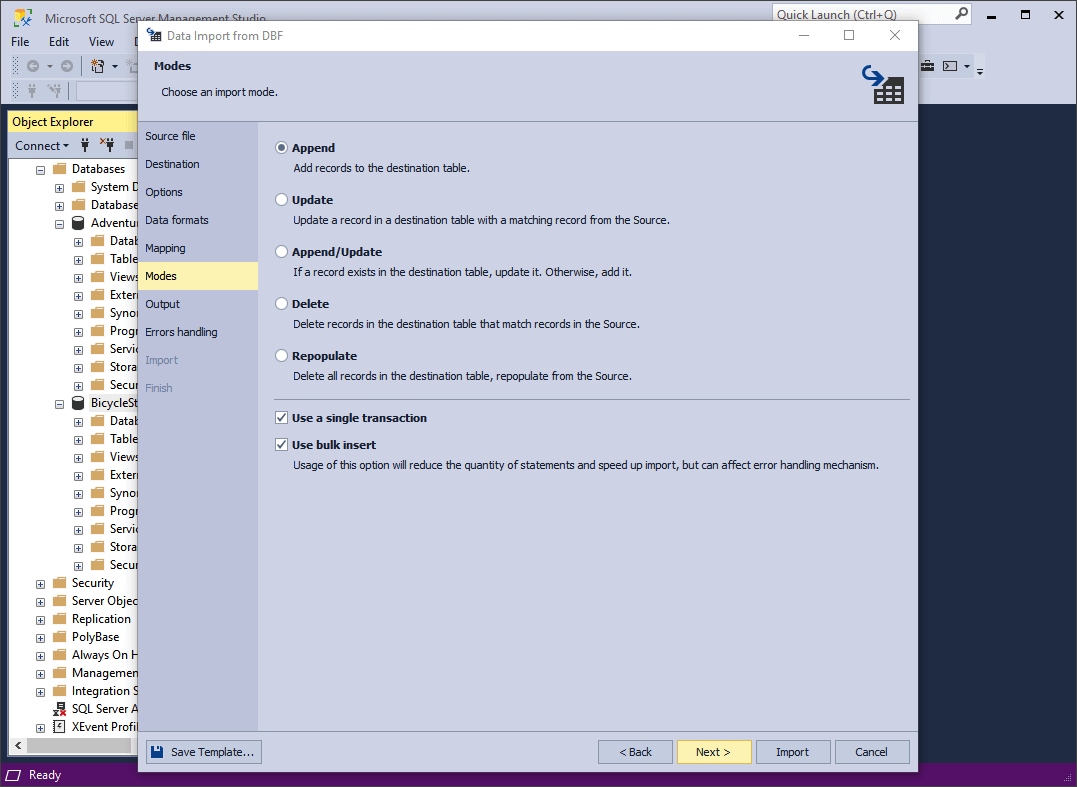This screenshot has height=787, width=1077.
Task: Click the connect plug icon in Object Explorer
Action: pos(85,145)
